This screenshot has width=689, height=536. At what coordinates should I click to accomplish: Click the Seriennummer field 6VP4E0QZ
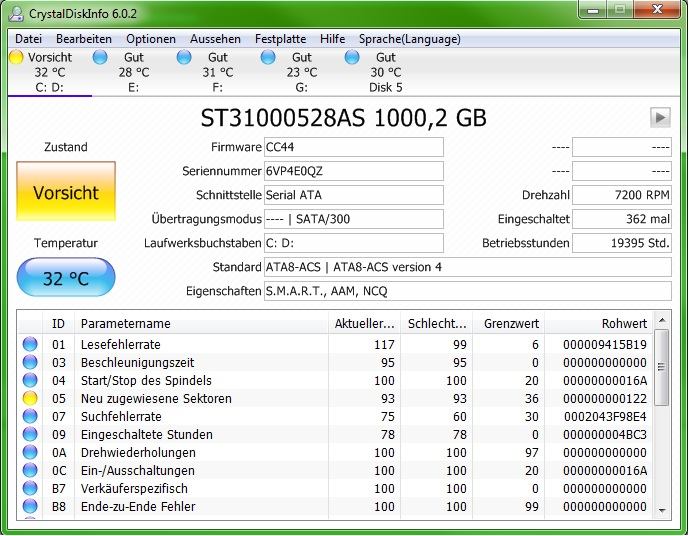pos(354,171)
